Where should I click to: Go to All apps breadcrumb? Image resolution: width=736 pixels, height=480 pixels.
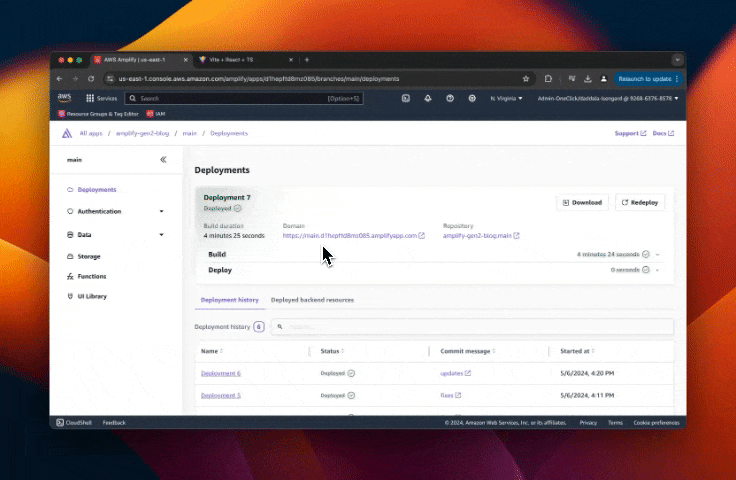91,133
